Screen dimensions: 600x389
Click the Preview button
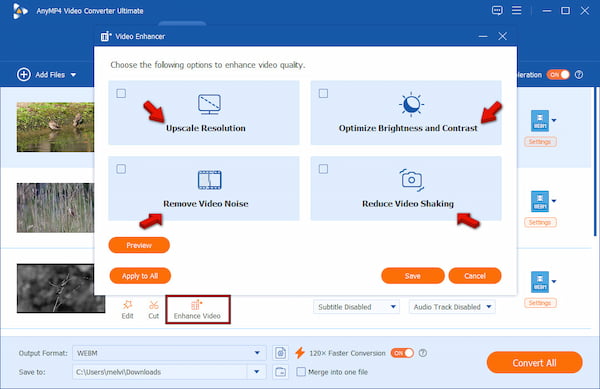139,245
